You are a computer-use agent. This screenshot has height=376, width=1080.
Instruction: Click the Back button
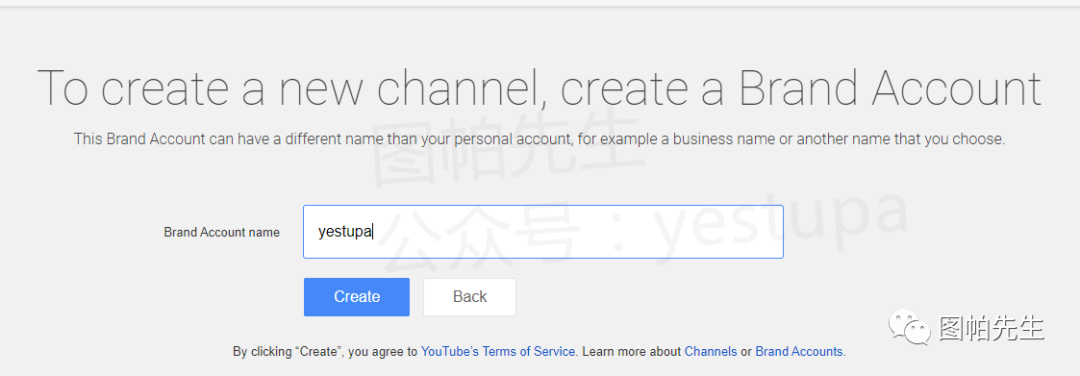pos(470,297)
